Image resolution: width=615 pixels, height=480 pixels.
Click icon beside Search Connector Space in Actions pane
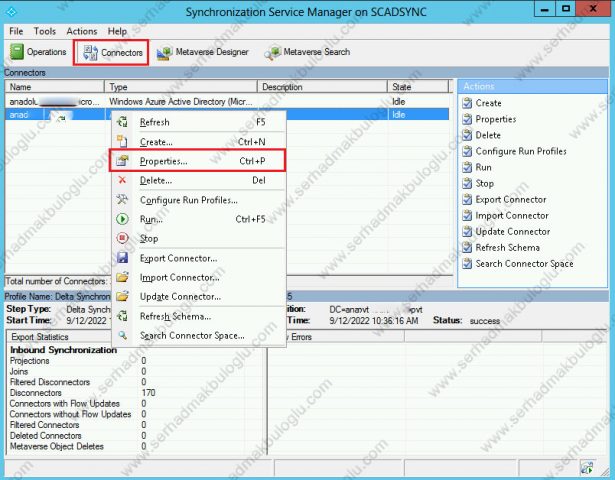click(467, 264)
